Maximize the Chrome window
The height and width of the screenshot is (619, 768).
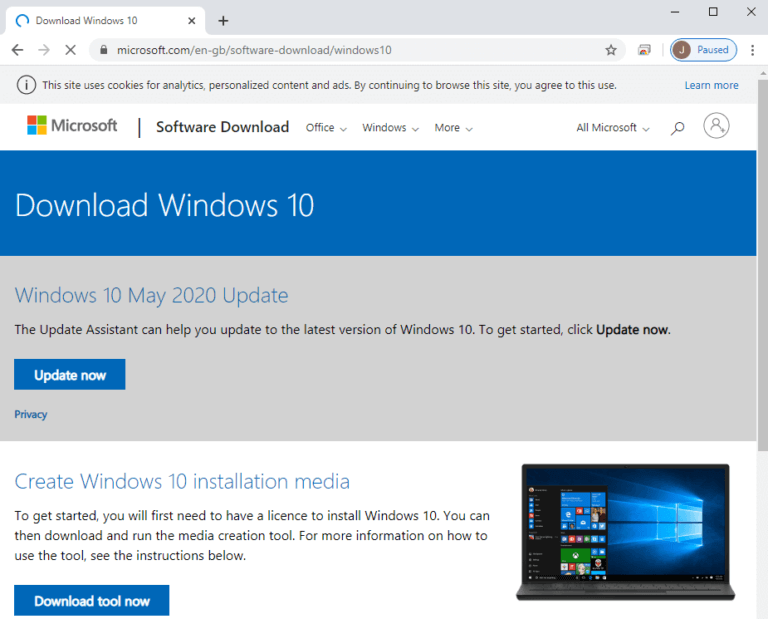click(713, 12)
